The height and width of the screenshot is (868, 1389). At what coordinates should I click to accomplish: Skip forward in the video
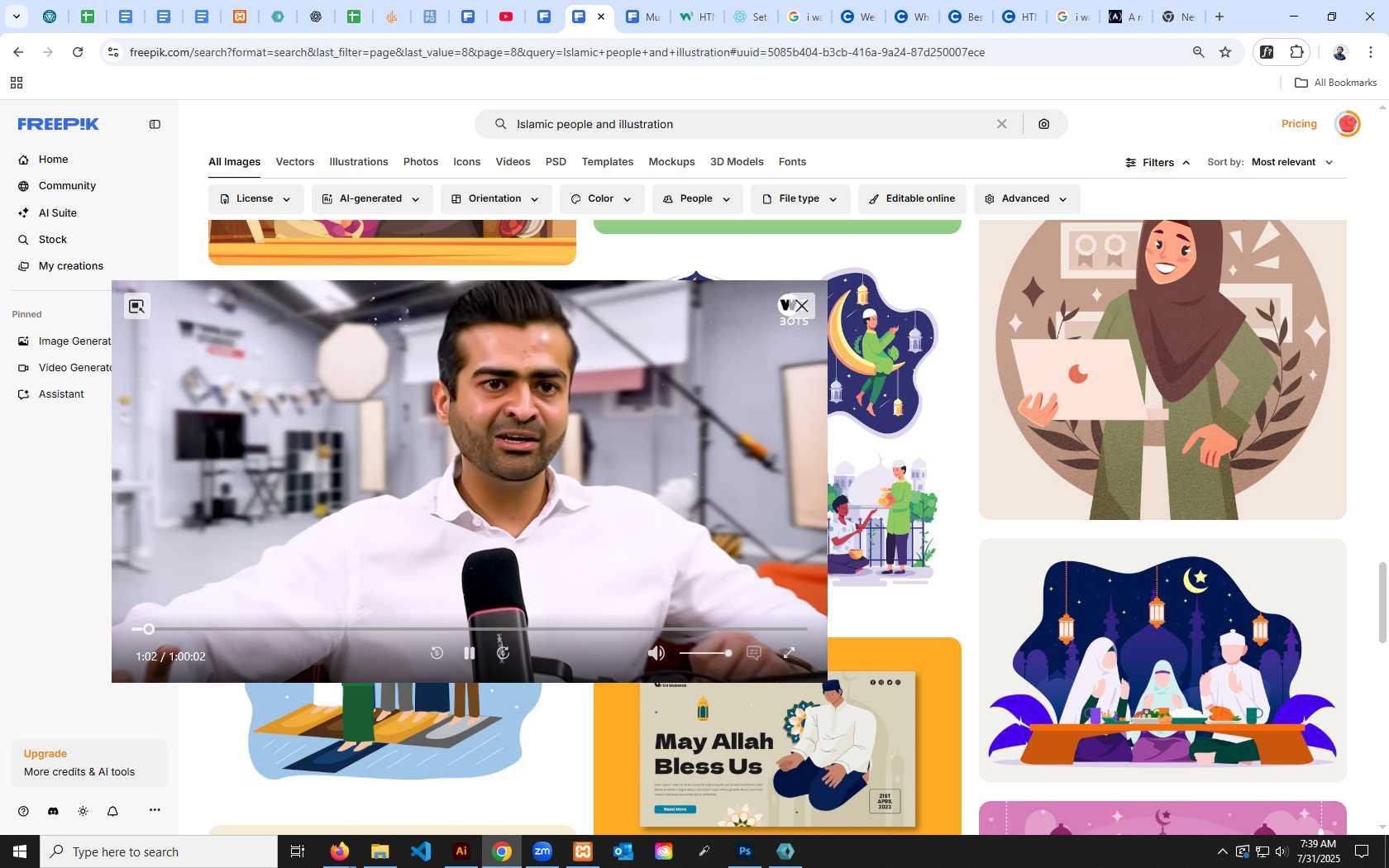503,653
